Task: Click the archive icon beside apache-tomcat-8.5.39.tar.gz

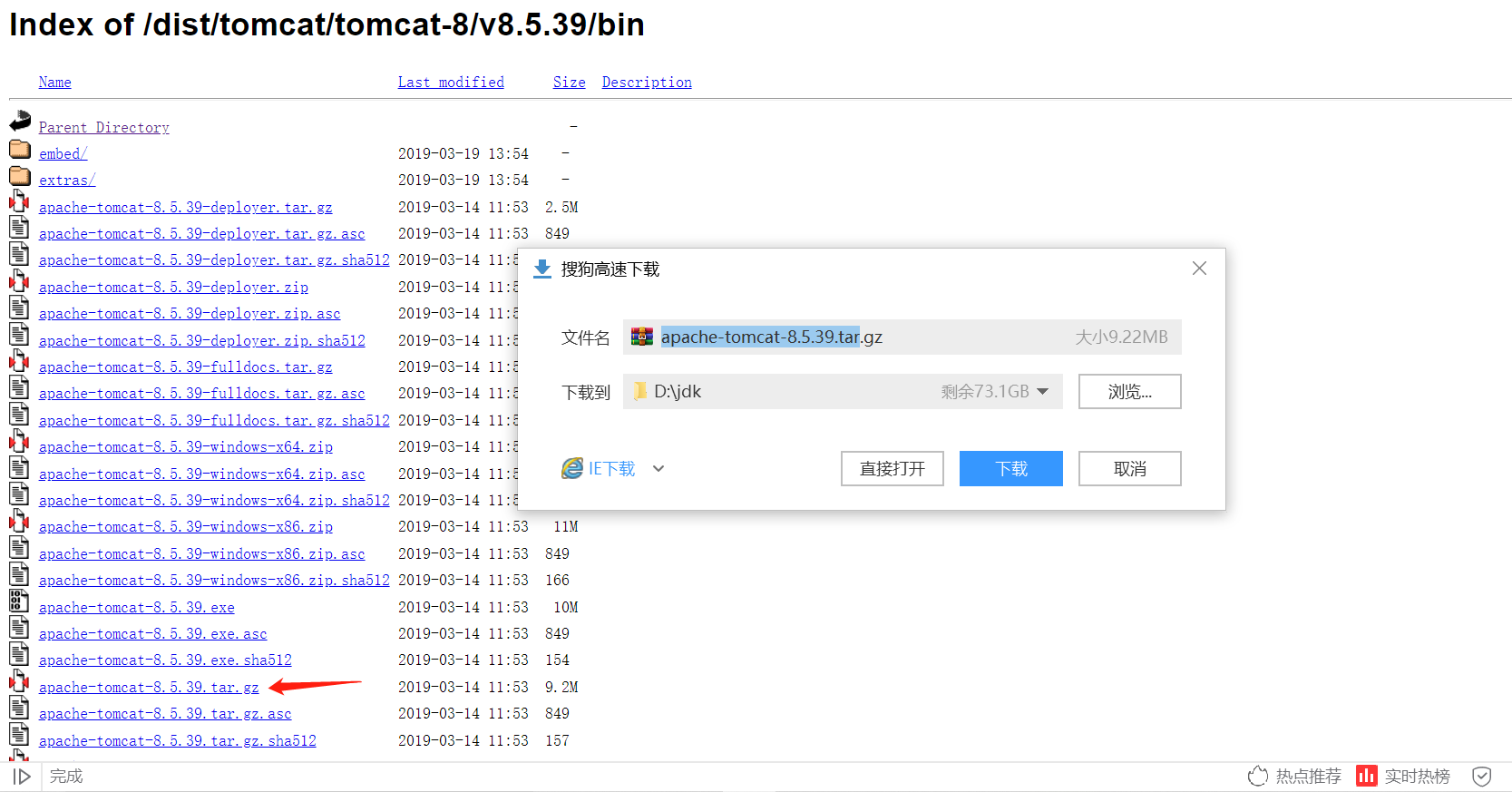Action: coord(19,681)
